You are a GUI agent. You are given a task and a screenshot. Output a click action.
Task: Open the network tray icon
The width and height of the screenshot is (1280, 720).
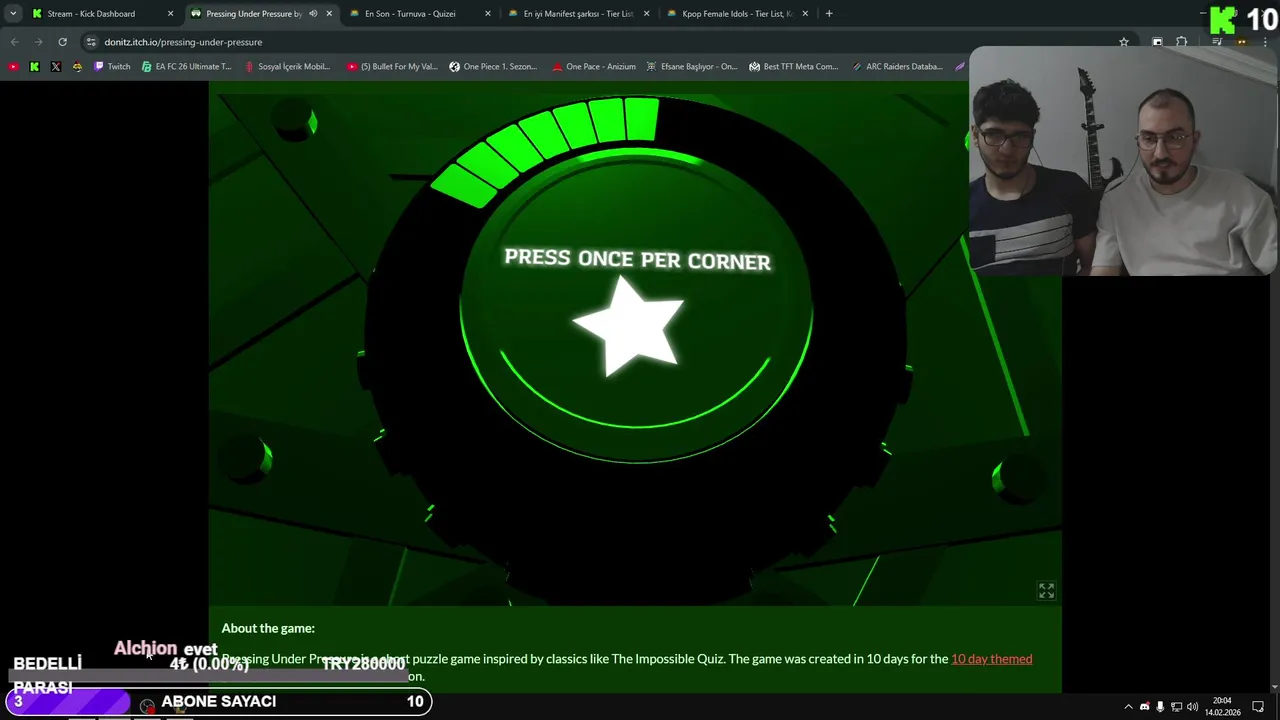pyautogui.click(x=1176, y=707)
